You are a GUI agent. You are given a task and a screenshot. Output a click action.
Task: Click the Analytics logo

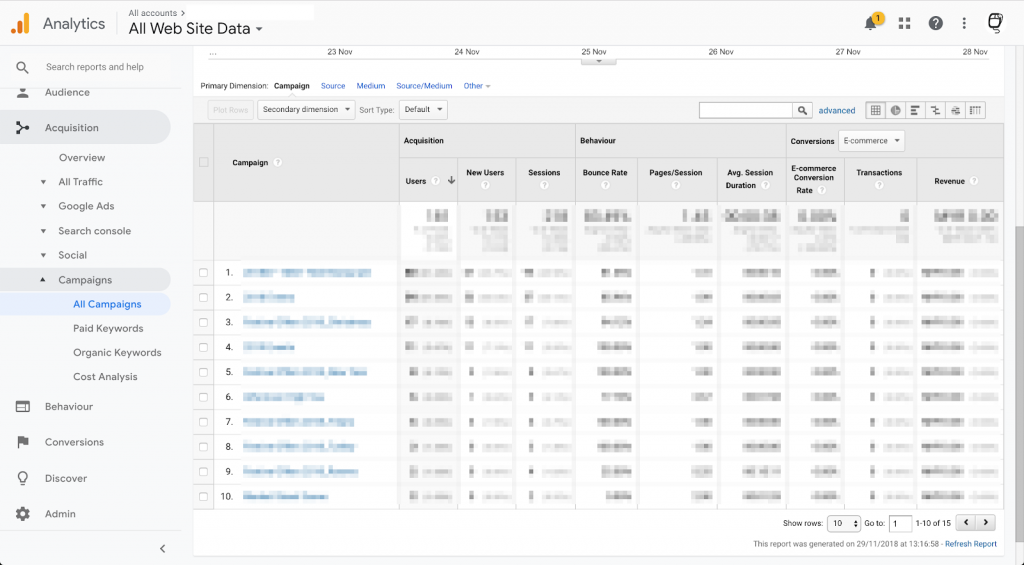(x=21, y=24)
